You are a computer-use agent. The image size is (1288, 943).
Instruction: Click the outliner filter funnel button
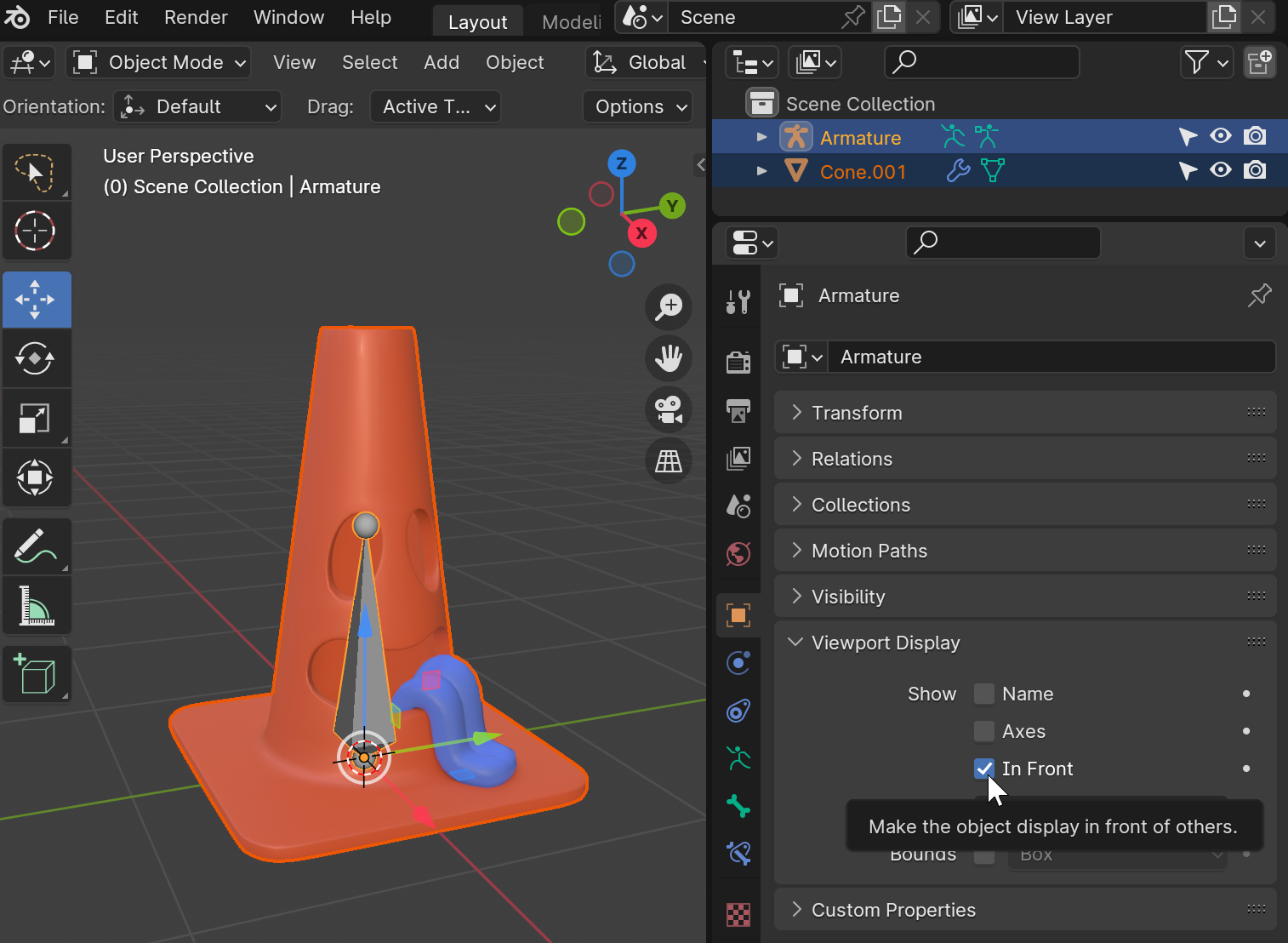click(1206, 62)
